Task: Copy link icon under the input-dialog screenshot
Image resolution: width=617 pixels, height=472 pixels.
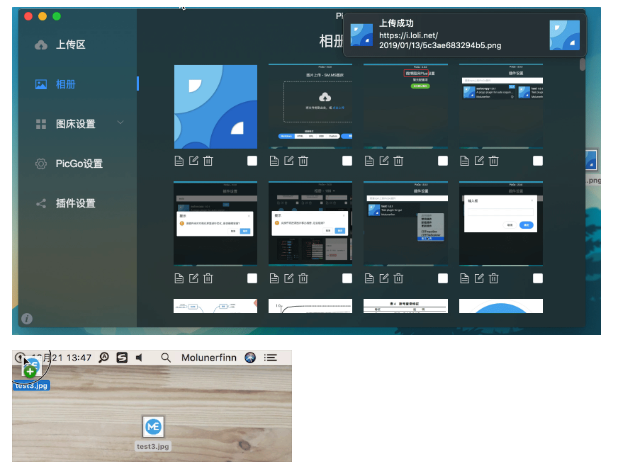Action: [x=464, y=278]
